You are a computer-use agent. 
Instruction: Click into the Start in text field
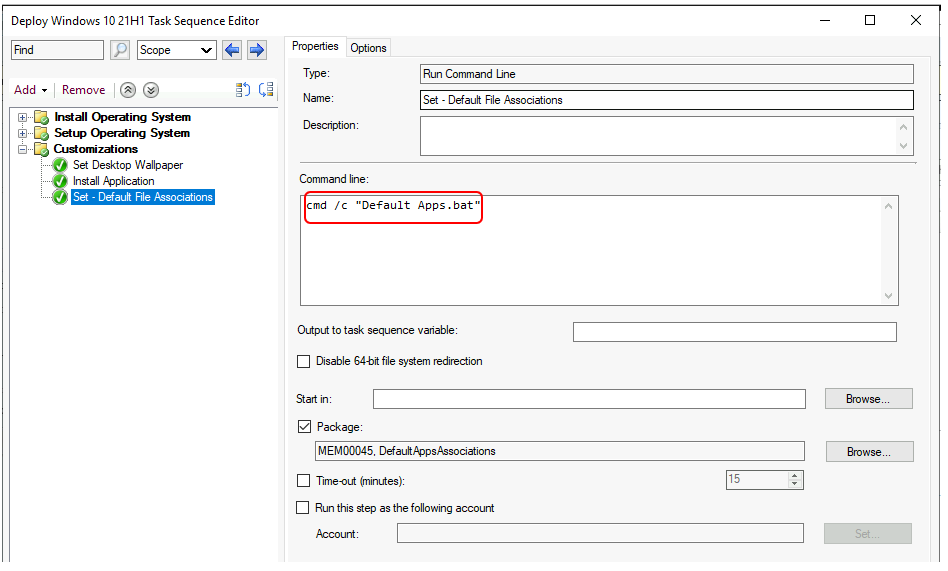coord(589,399)
